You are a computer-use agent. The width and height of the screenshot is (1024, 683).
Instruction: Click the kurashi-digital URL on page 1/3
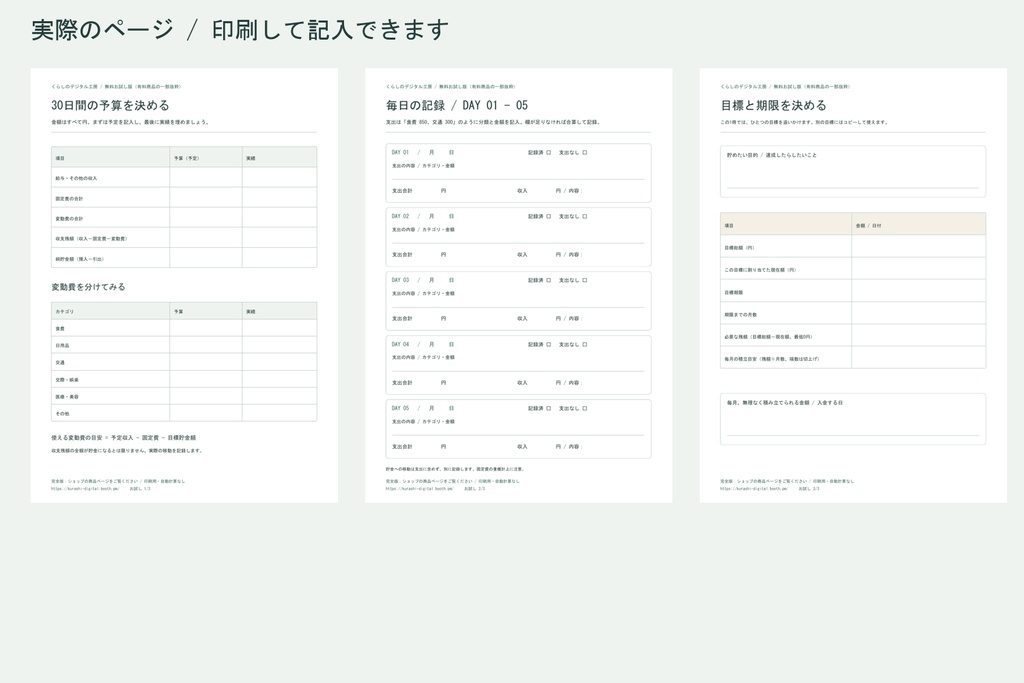(85, 488)
